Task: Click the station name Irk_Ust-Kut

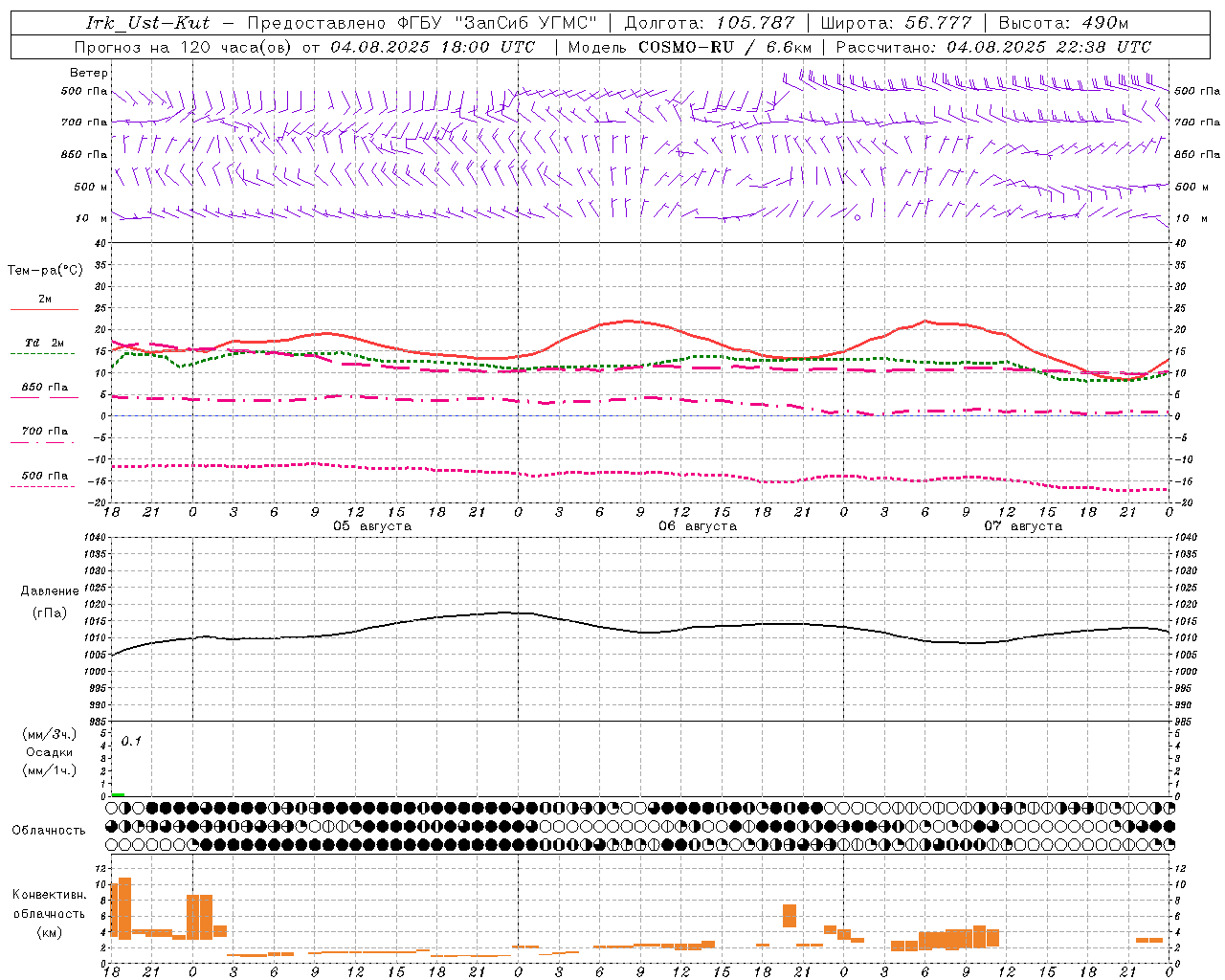Action: [x=147, y=23]
